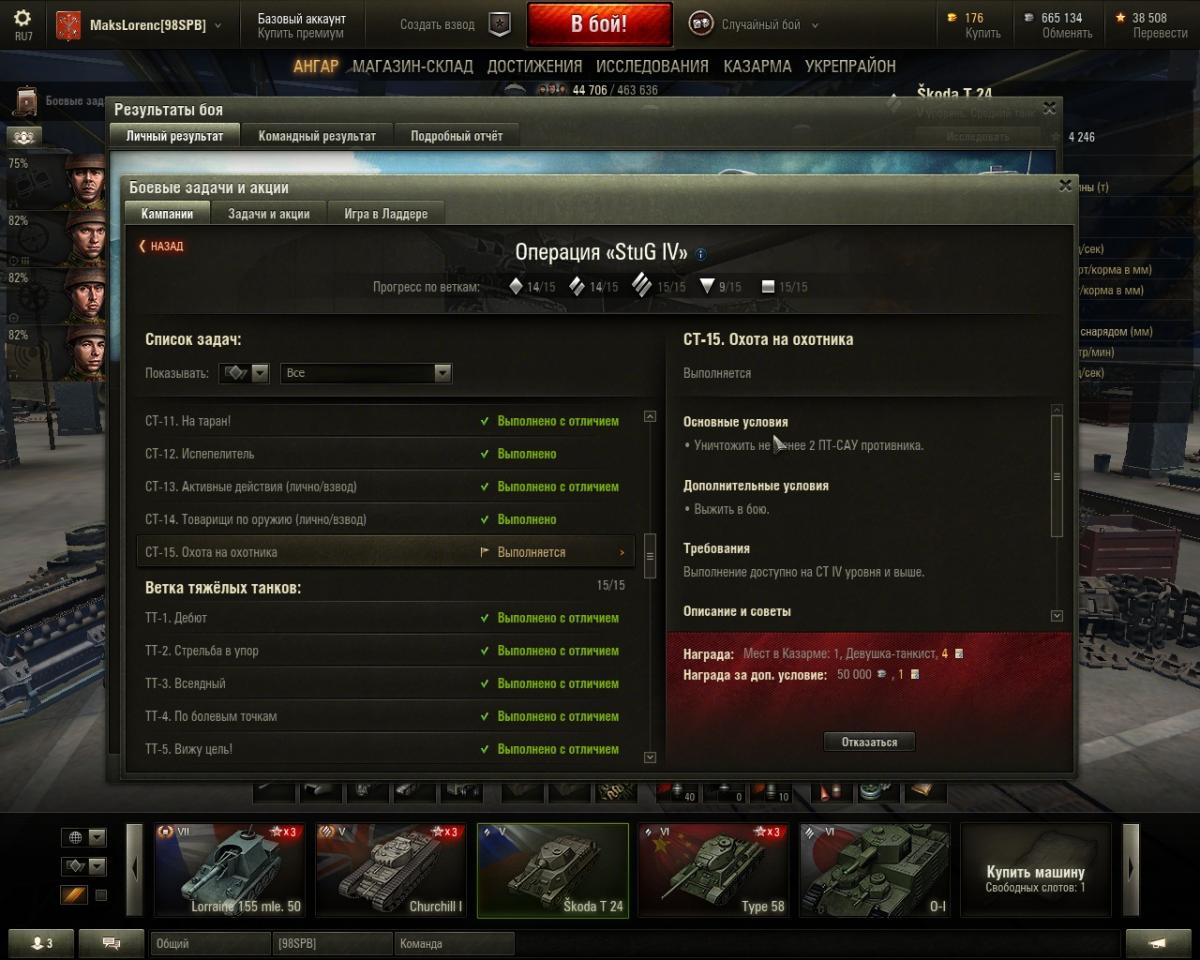Click the task list scrollbar thumb
Viewport: 1200px width, 960px height.
pos(650,555)
